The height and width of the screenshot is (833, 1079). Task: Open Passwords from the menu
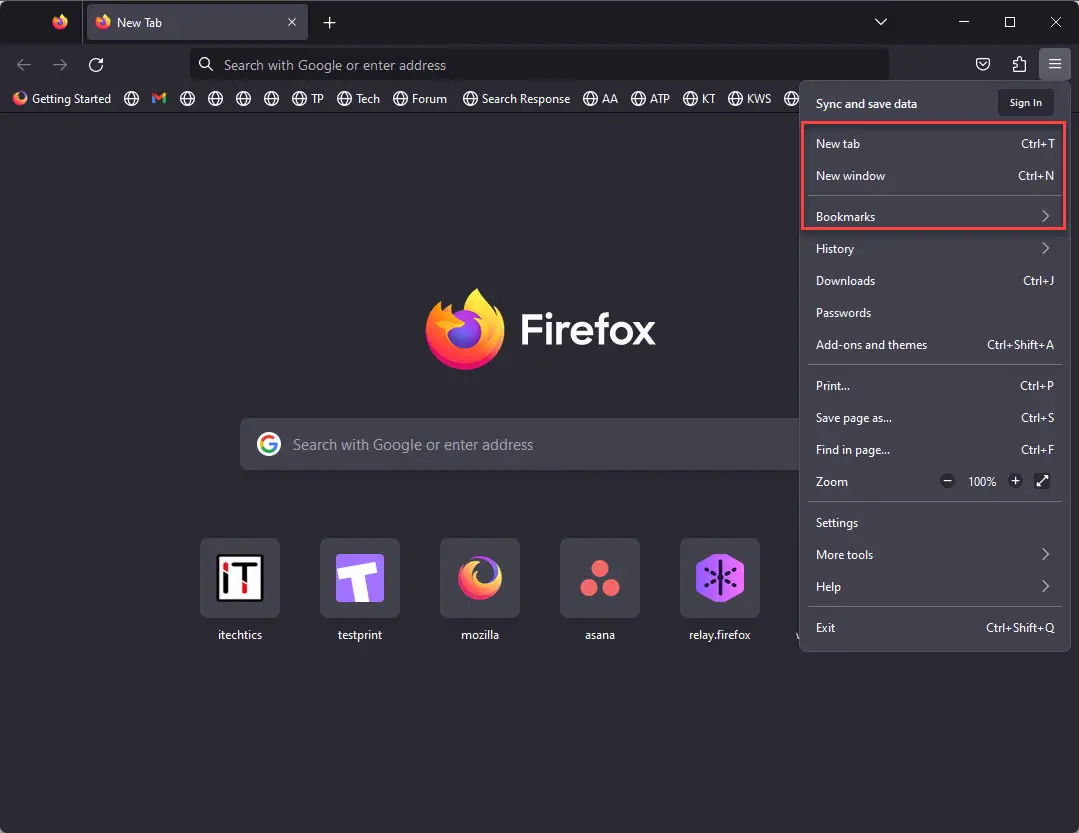[x=934, y=313]
